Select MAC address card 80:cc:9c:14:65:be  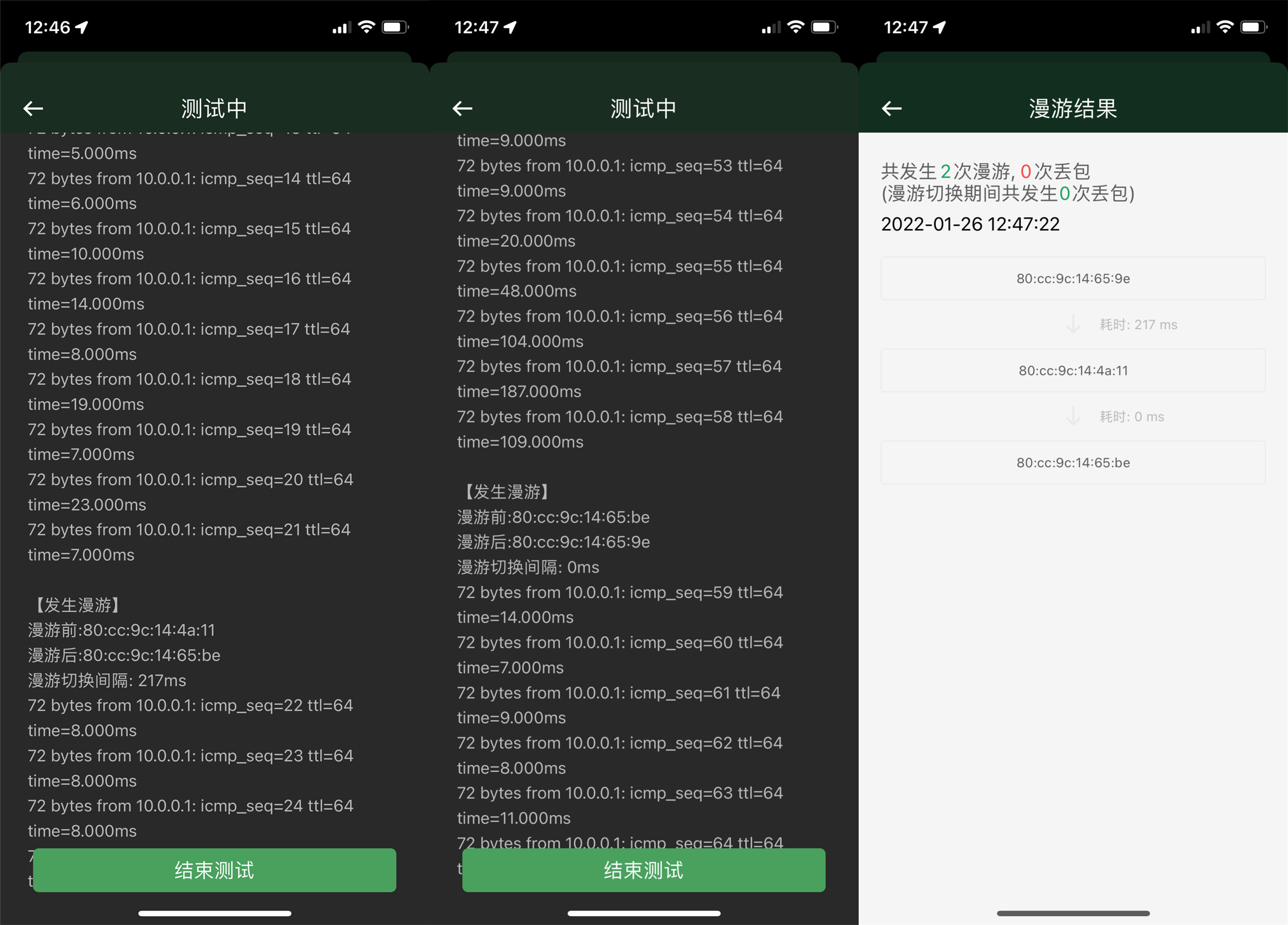[x=1073, y=462]
